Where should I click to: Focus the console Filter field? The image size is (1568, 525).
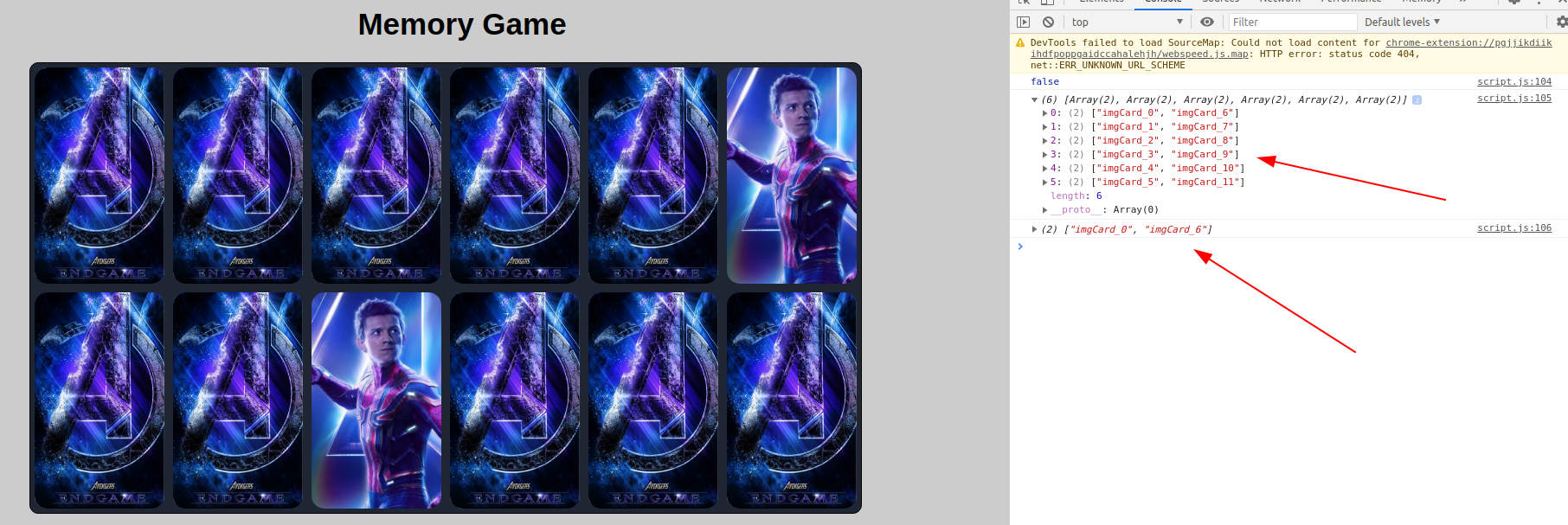1293,22
